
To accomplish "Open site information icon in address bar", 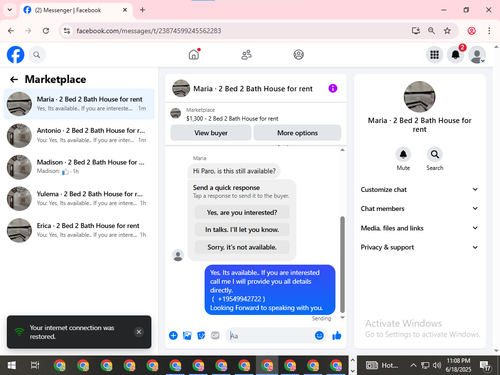I will pyautogui.click(x=67, y=31).
